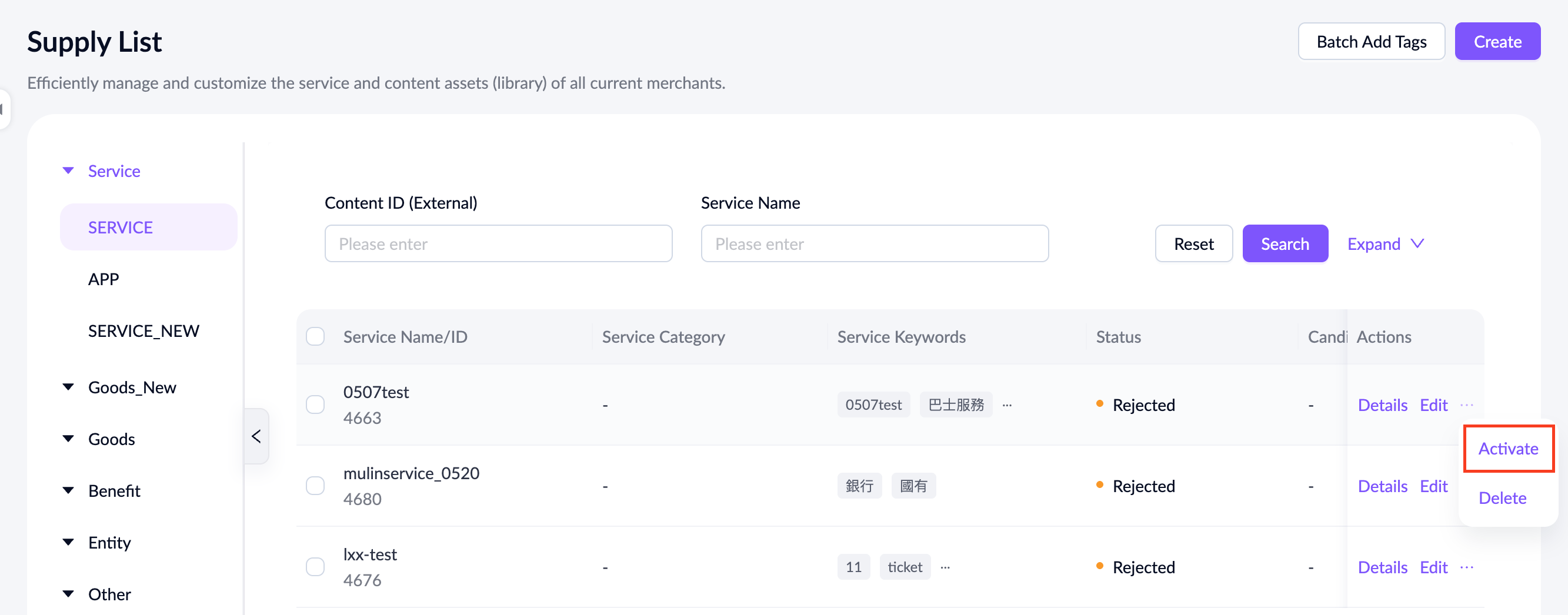The height and width of the screenshot is (615, 1568).
Task: Open Batch Add Tags
Action: point(1371,41)
